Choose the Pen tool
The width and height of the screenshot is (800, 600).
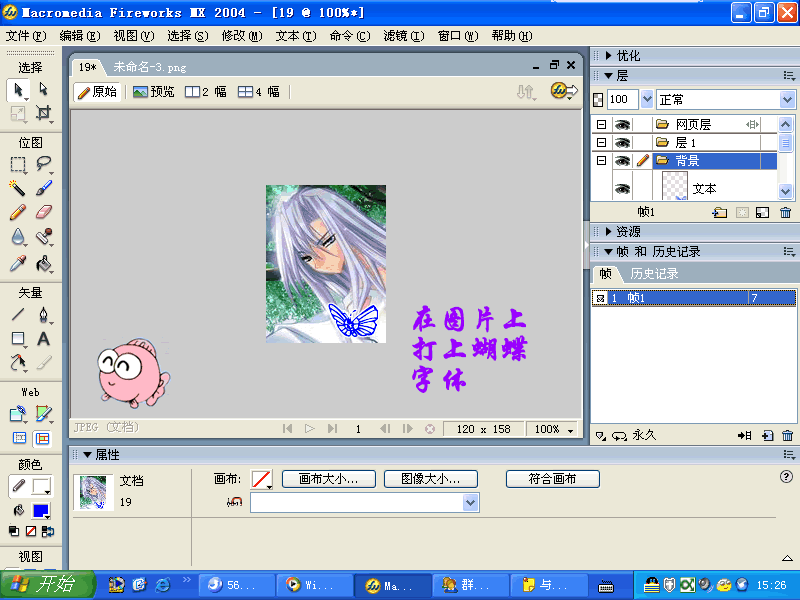click(44, 314)
